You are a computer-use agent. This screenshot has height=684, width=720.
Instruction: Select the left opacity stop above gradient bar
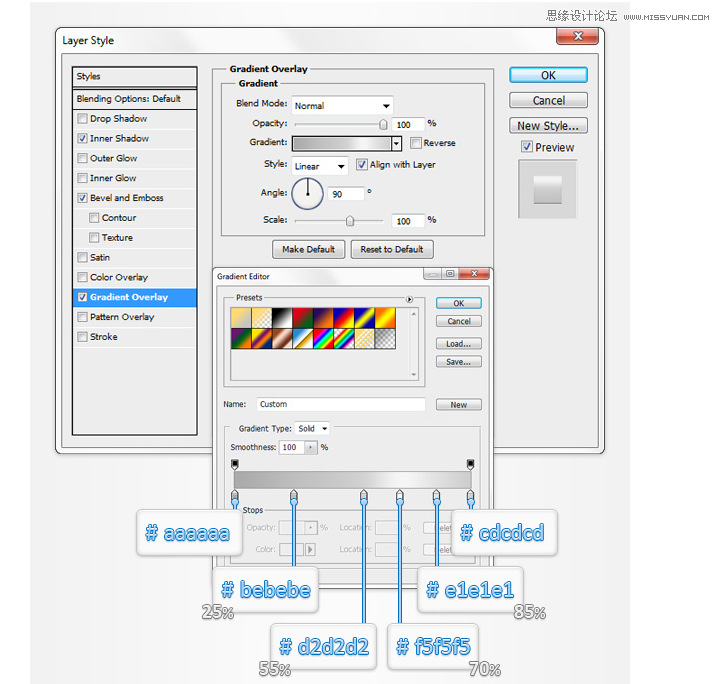pyautogui.click(x=235, y=464)
